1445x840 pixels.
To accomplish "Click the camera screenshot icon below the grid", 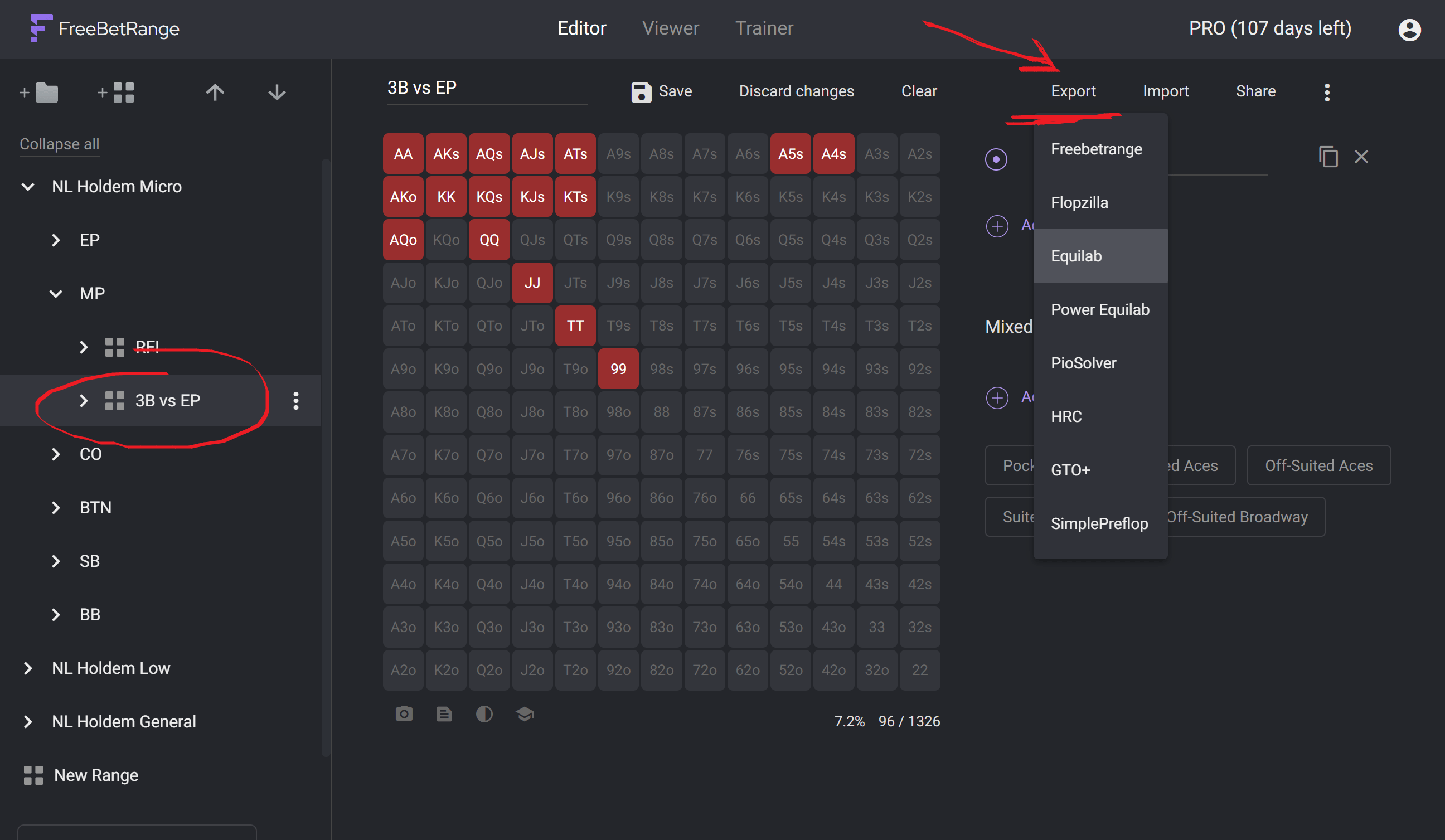I will click(404, 714).
